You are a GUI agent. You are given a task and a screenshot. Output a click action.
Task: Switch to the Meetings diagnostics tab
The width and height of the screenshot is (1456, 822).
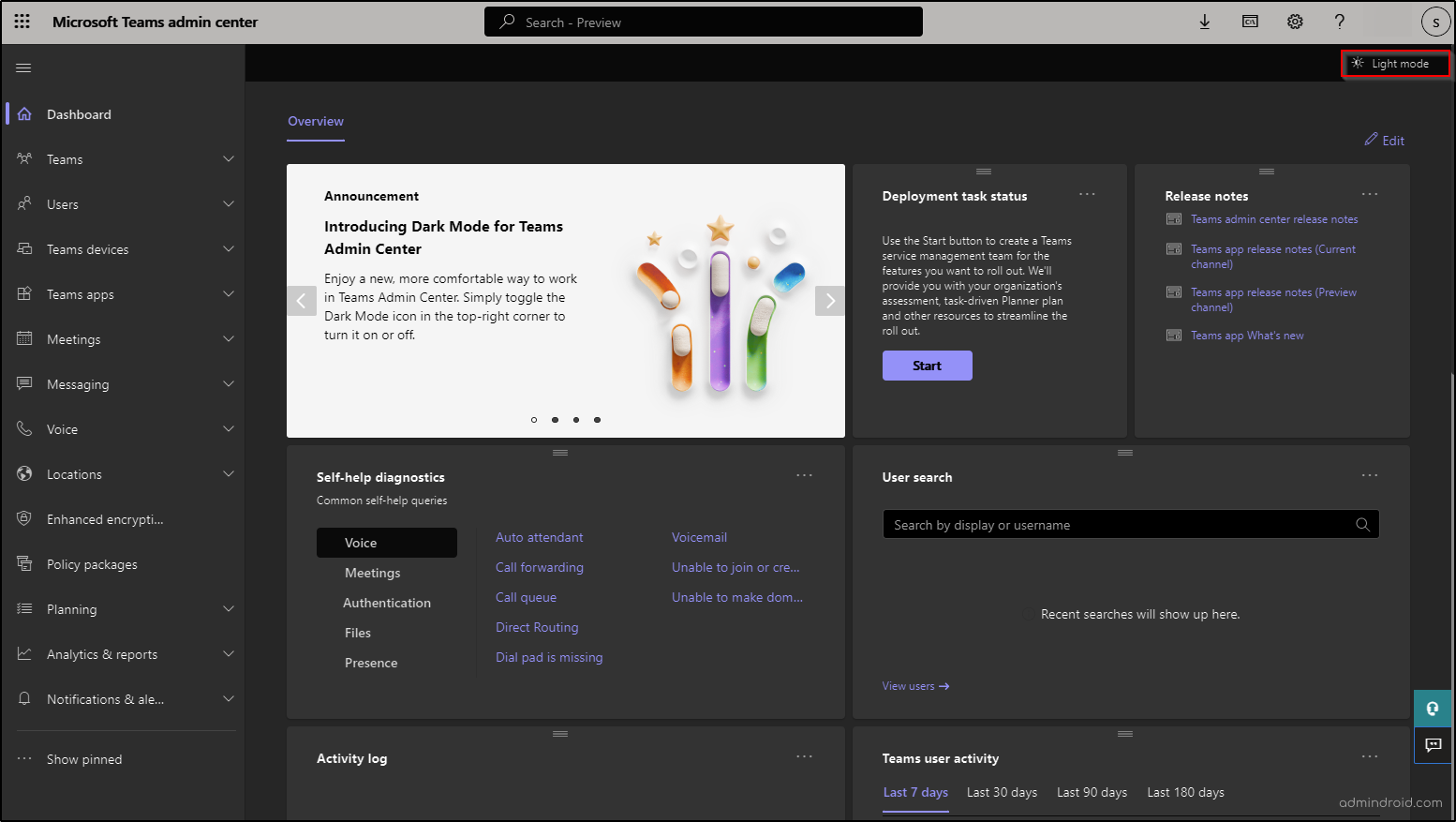click(372, 572)
